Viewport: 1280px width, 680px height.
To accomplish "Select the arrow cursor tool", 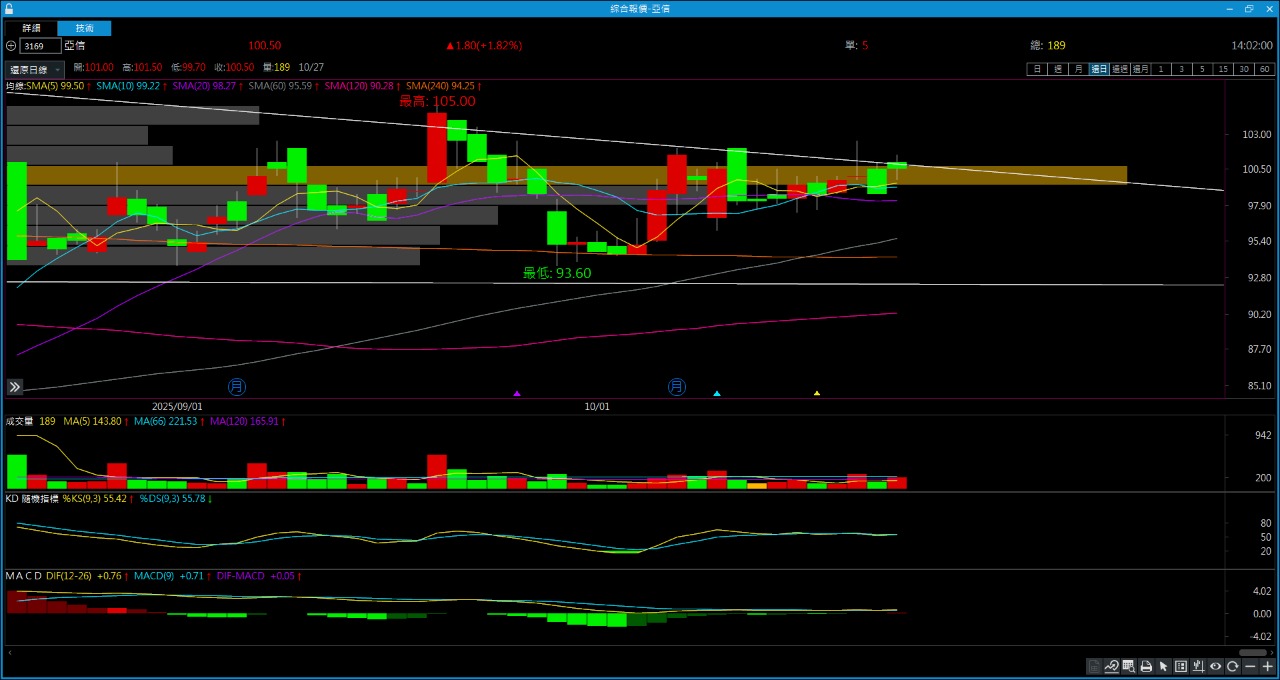I will coord(1163,666).
